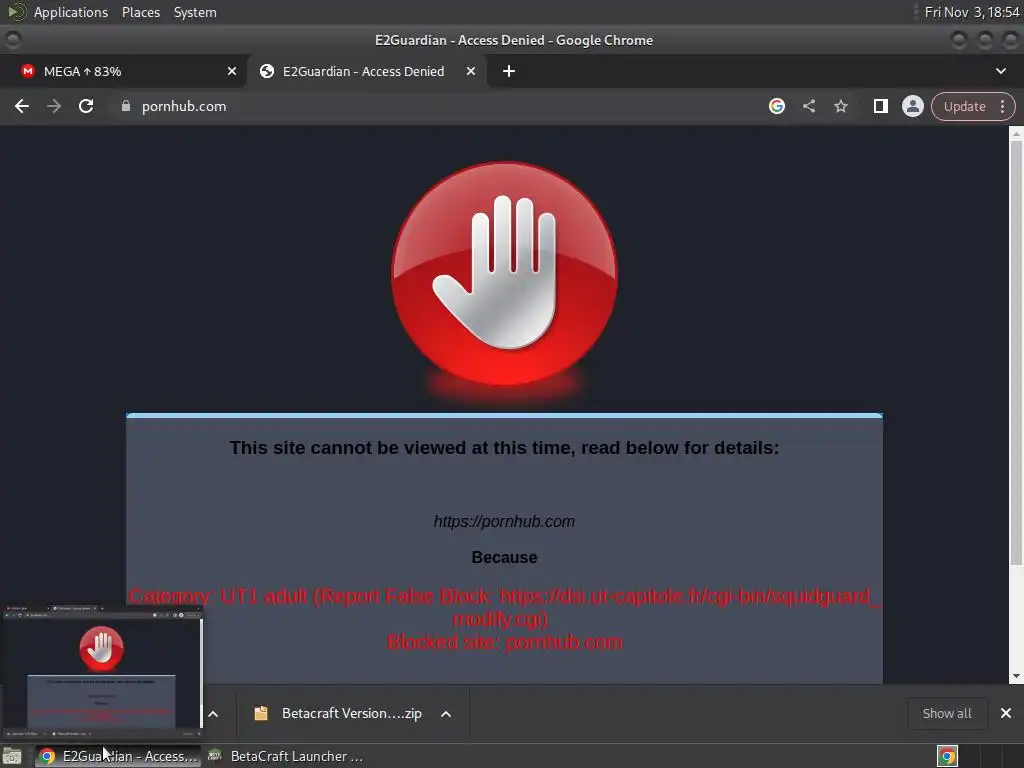
Task: Open the Applications menu
Action: (71, 12)
